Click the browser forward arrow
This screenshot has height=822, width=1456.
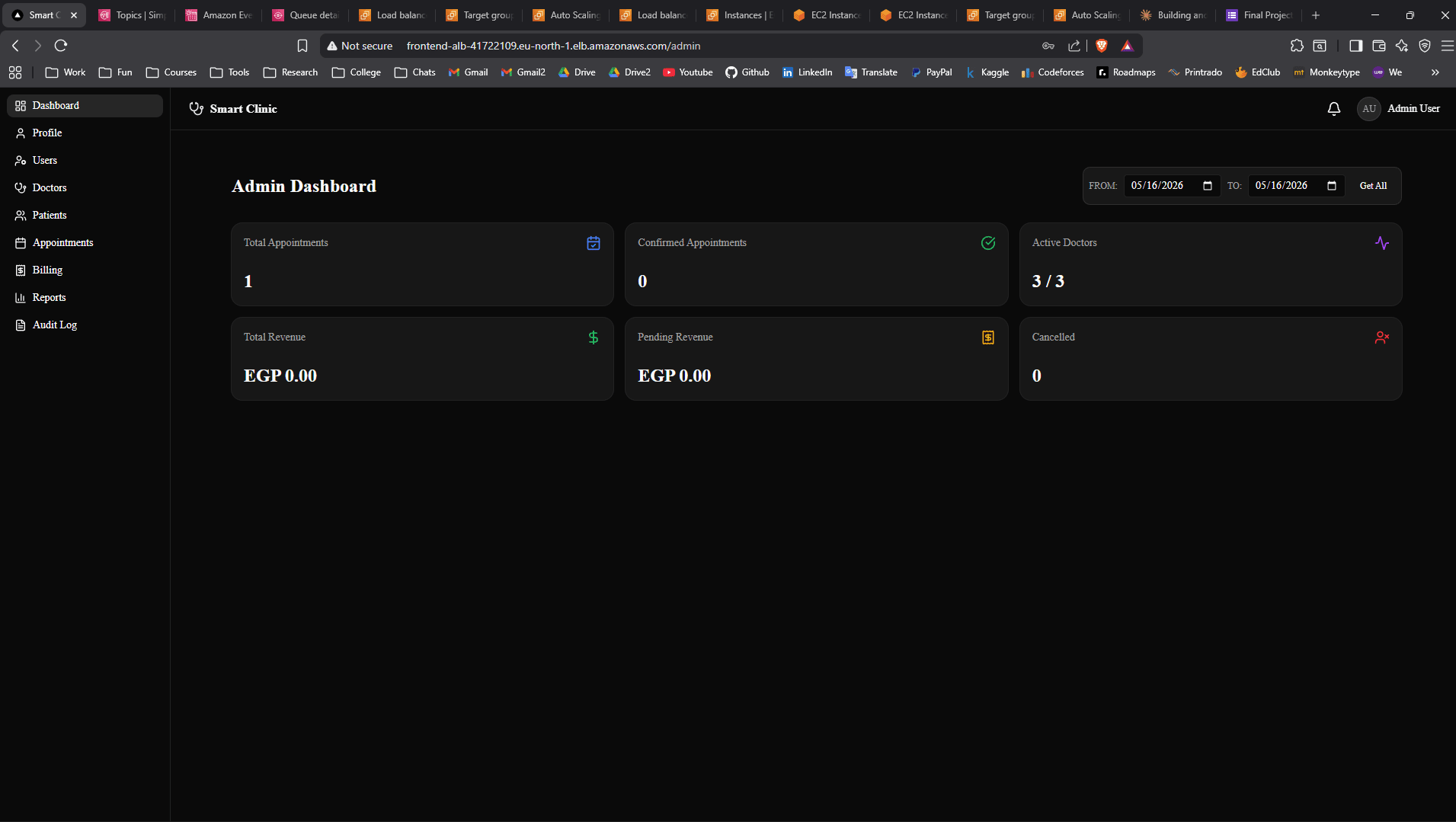(x=37, y=46)
